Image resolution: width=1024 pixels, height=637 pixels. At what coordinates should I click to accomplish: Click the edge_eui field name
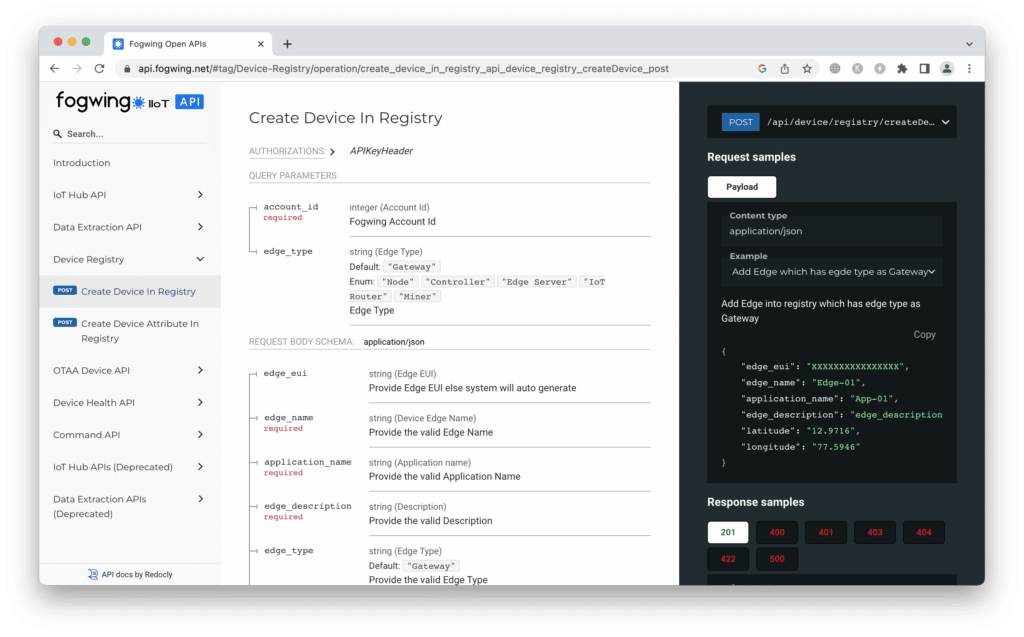[x=285, y=373]
